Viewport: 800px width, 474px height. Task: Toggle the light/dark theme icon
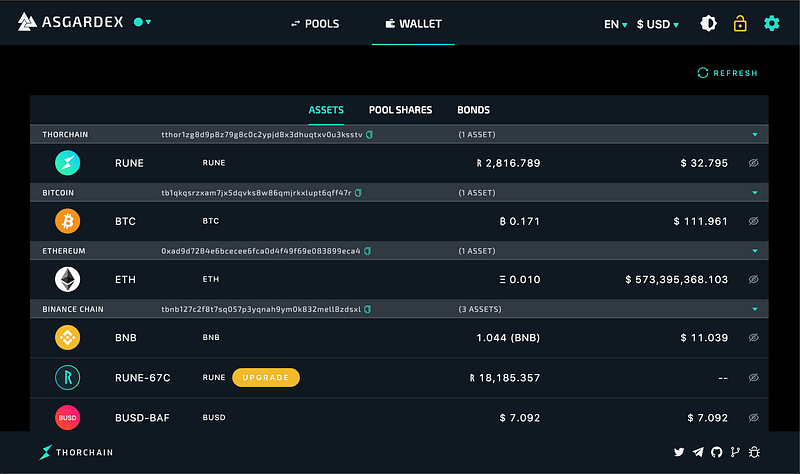point(708,23)
